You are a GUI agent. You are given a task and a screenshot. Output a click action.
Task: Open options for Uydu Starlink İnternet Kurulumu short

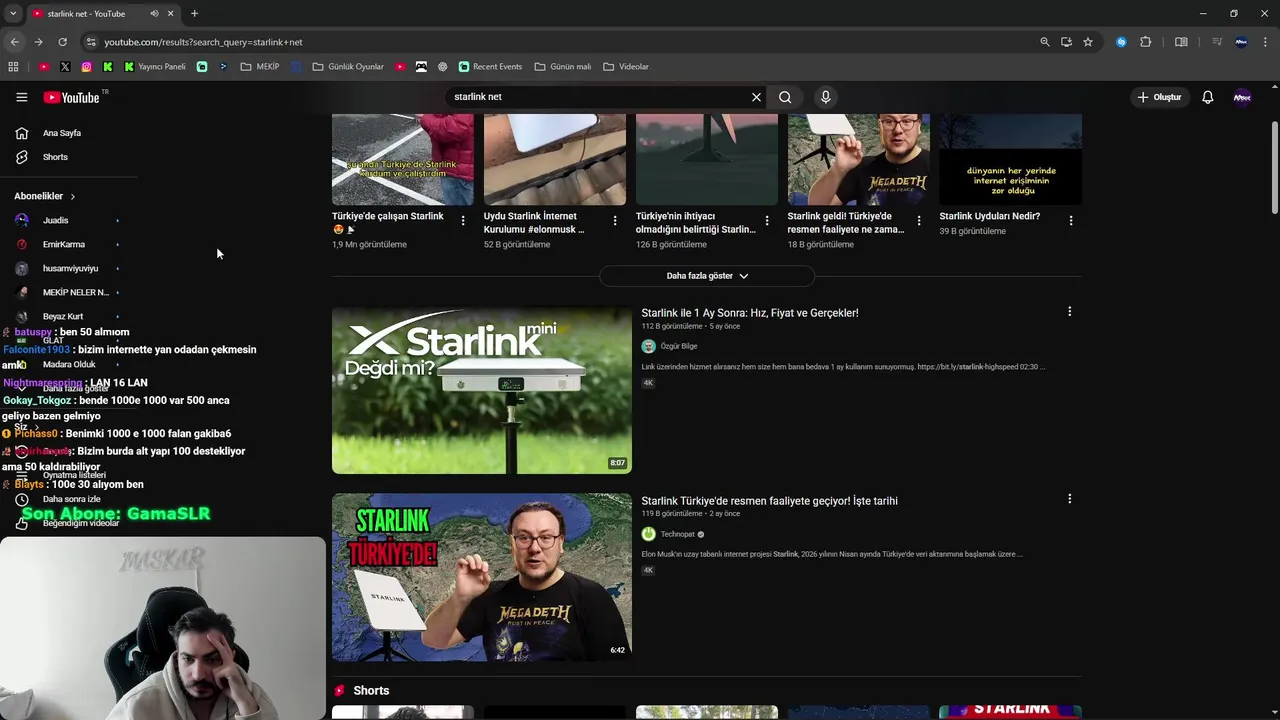point(615,221)
